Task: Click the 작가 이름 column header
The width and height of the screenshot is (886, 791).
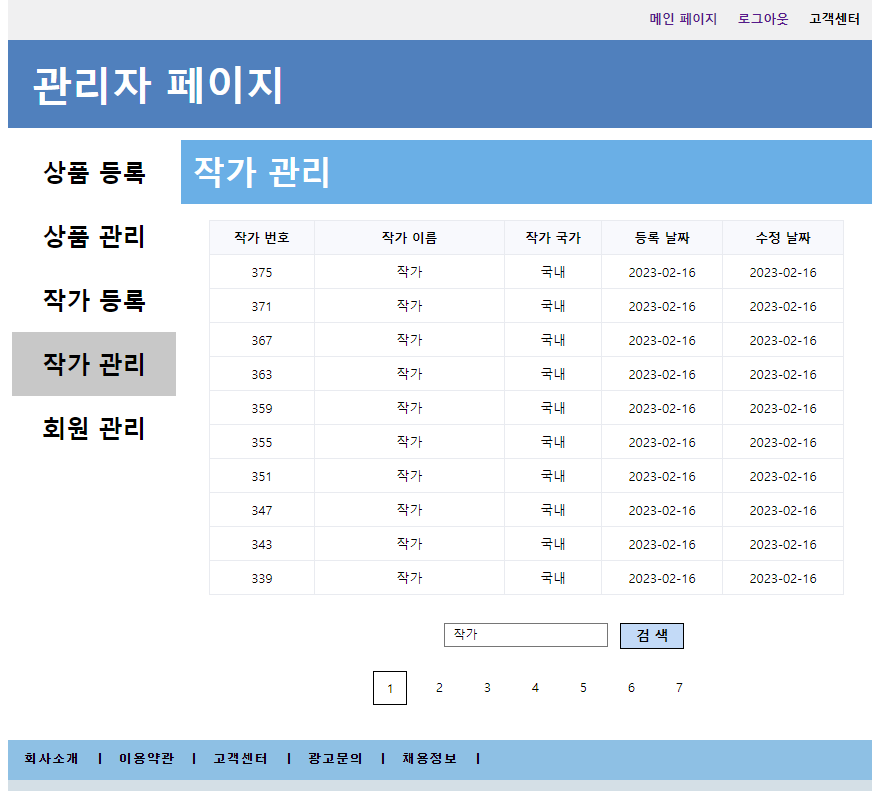Action: [x=409, y=238]
